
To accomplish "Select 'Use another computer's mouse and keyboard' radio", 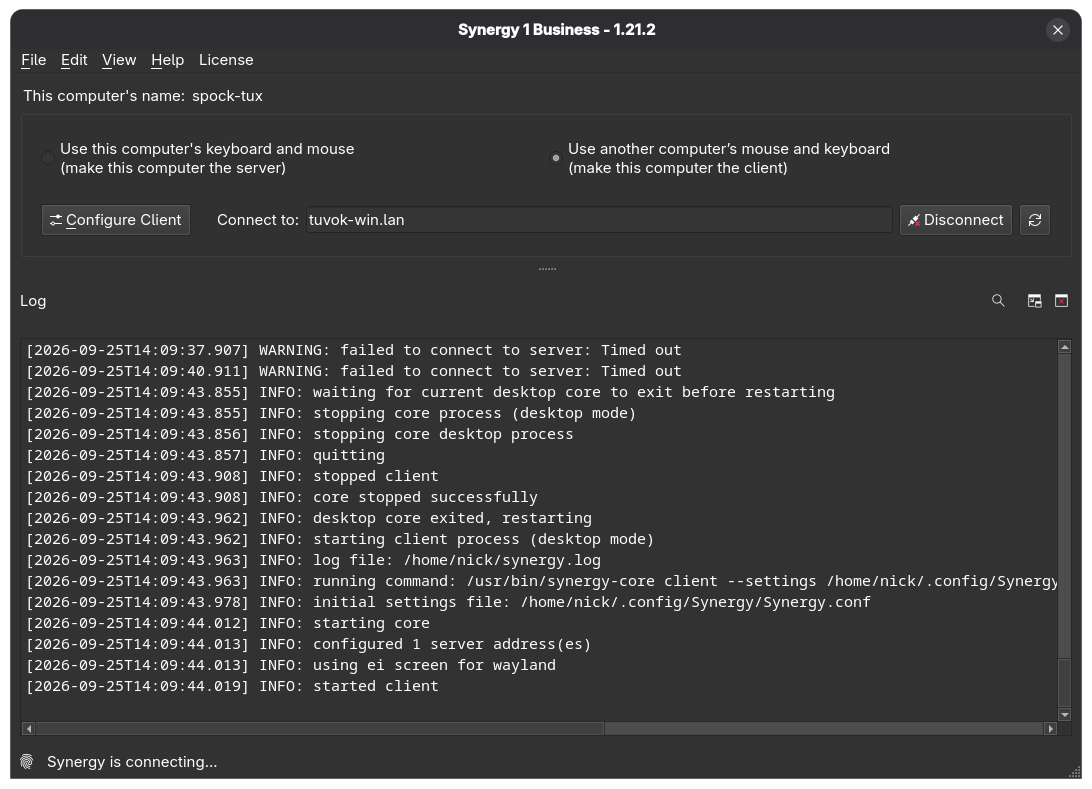I will [556, 158].
